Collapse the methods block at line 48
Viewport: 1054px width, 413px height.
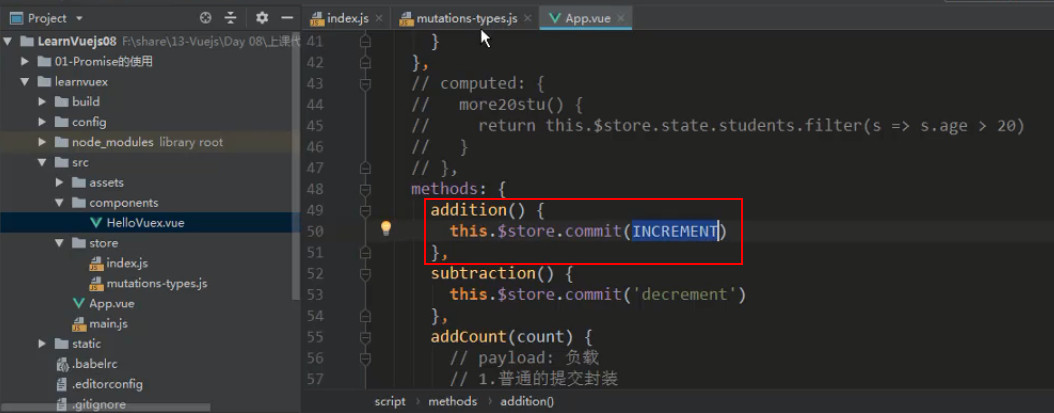point(365,189)
